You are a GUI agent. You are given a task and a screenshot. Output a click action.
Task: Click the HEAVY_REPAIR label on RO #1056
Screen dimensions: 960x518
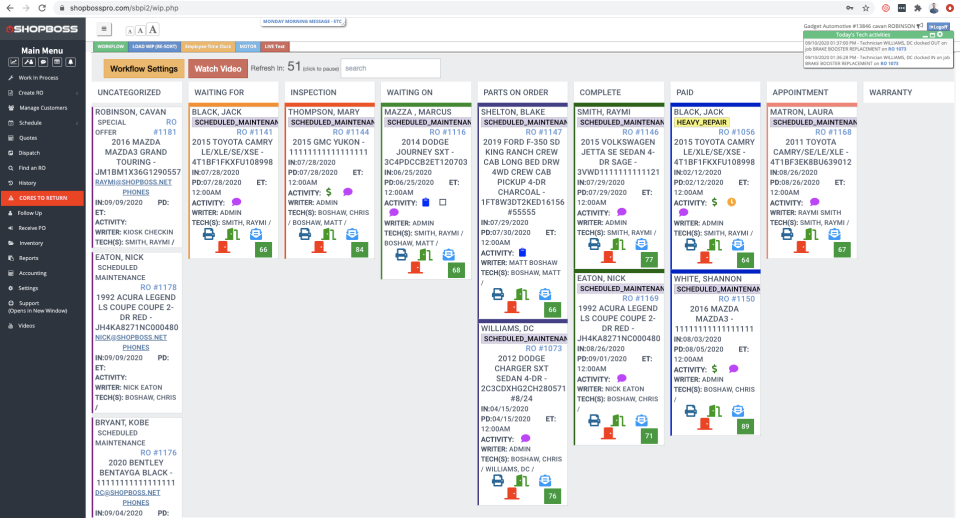coord(702,122)
